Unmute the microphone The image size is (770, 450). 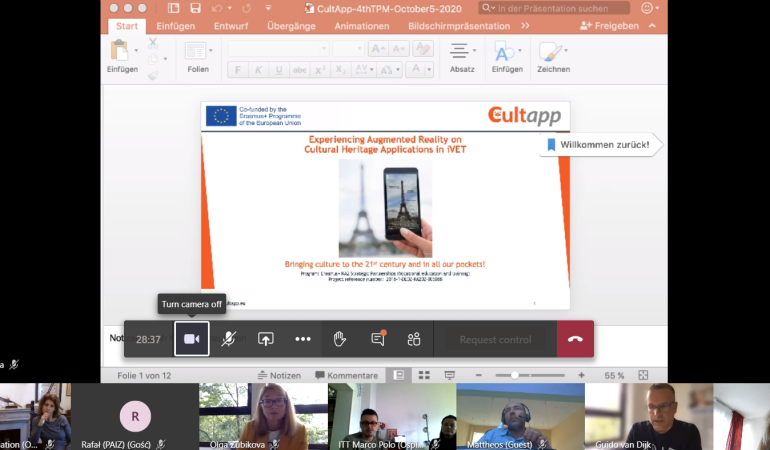point(229,339)
